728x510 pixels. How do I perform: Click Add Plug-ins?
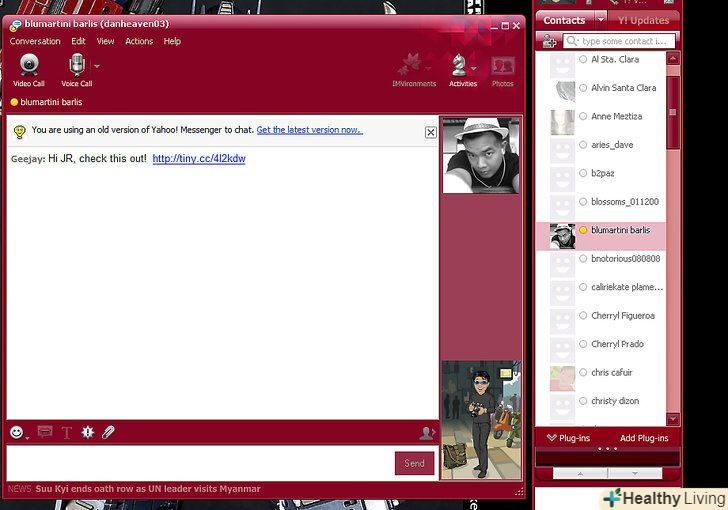point(644,438)
